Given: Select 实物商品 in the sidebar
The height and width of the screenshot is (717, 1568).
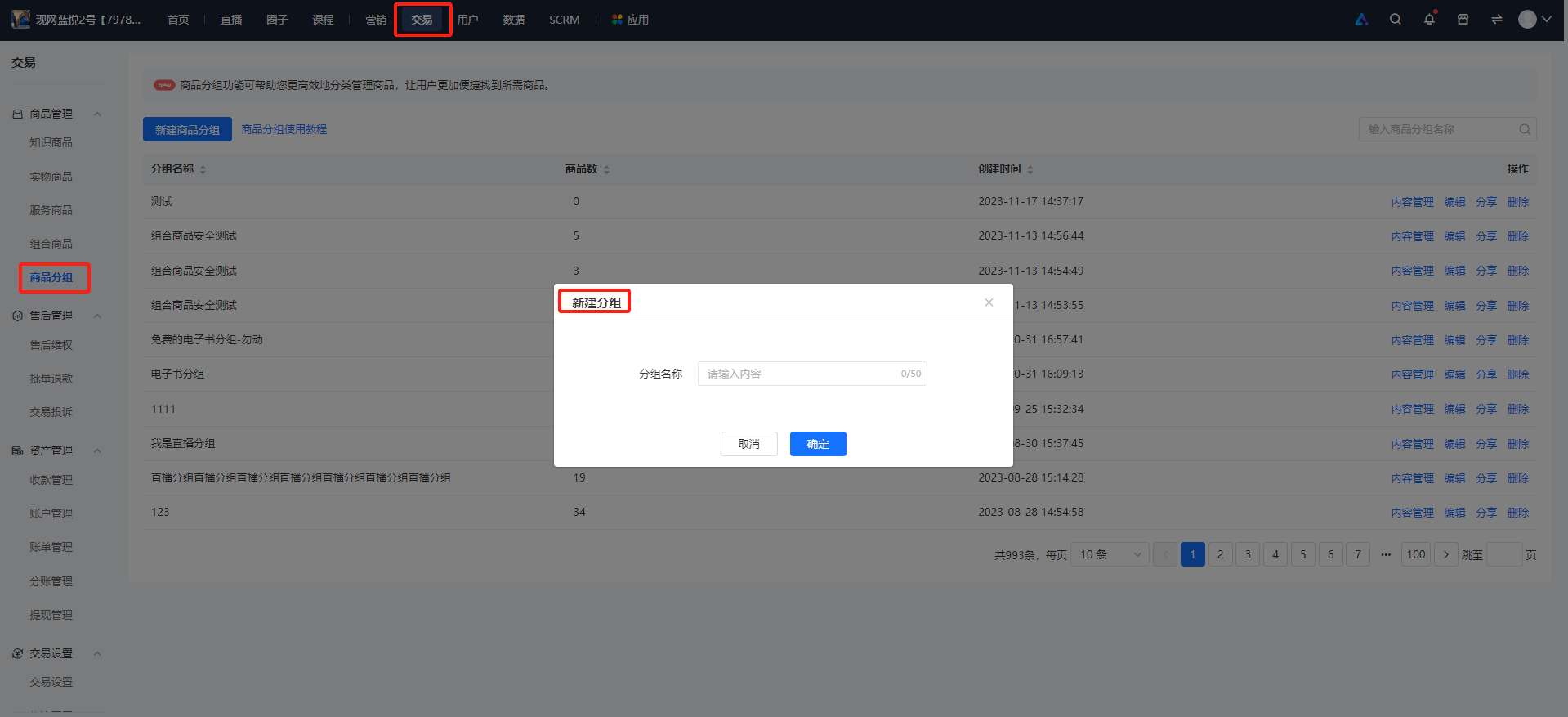Looking at the screenshot, I should [51, 177].
